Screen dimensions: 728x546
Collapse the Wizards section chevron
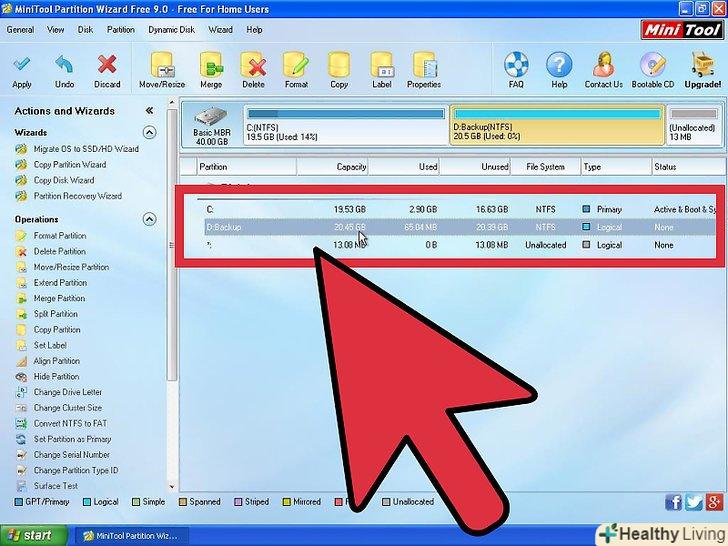pyautogui.click(x=149, y=133)
